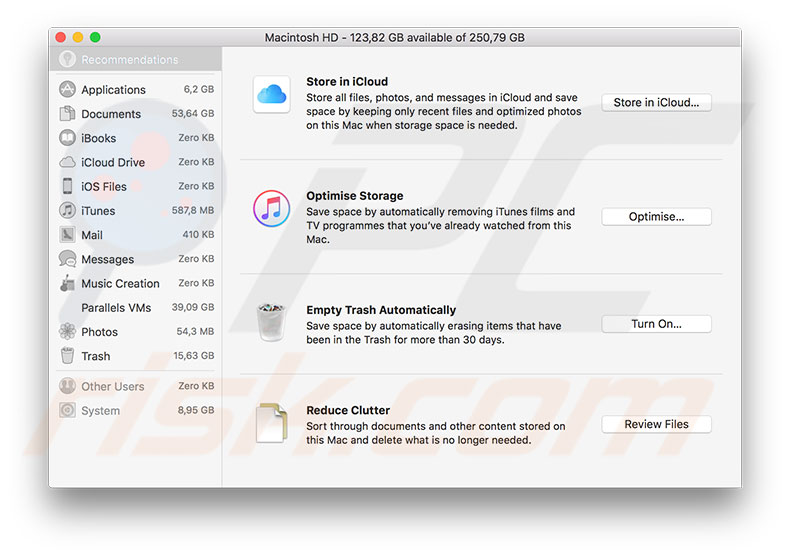The height and width of the screenshot is (557, 790).
Task: Click the Trash bin sidebar icon
Action: click(x=67, y=356)
